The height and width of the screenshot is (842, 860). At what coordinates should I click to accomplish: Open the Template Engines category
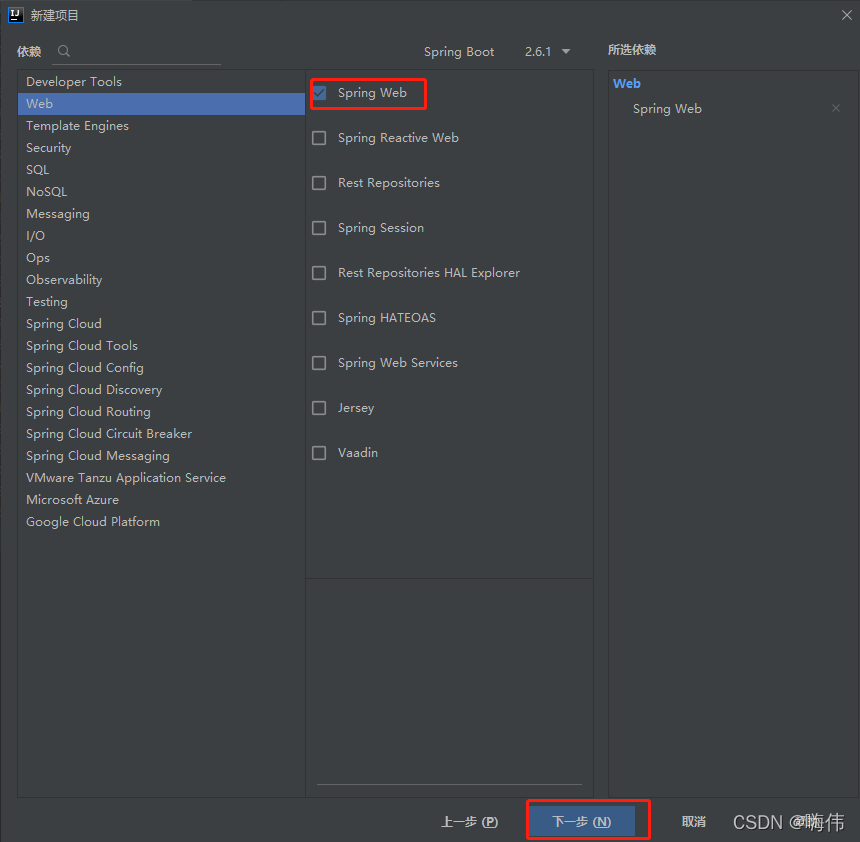[x=161, y=126]
